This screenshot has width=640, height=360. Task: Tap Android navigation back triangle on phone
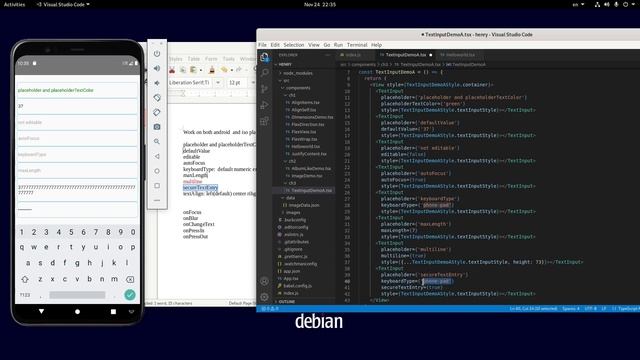(41, 311)
